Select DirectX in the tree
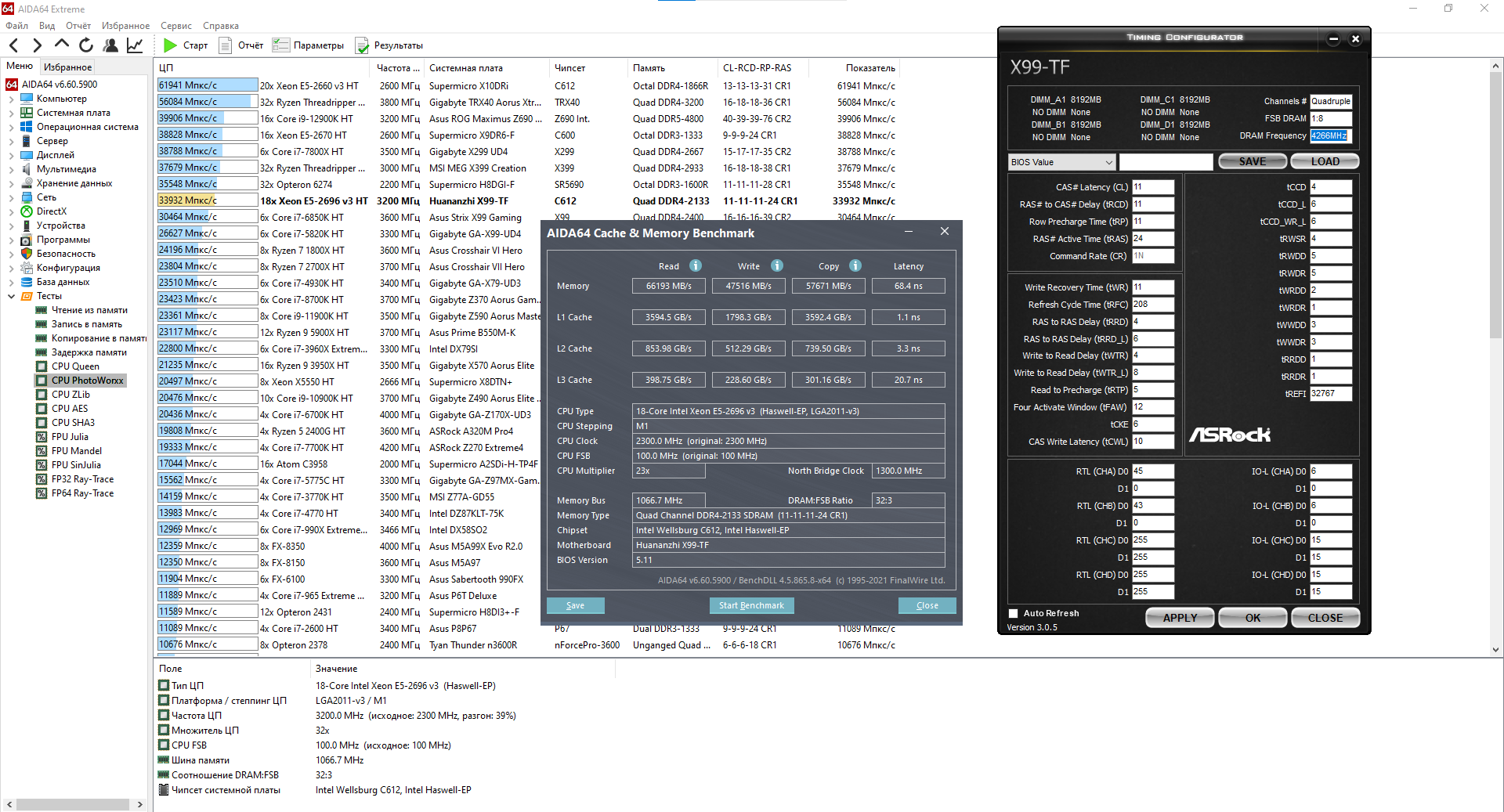Viewport: 1504px width, 812px height. click(x=52, y=211)
